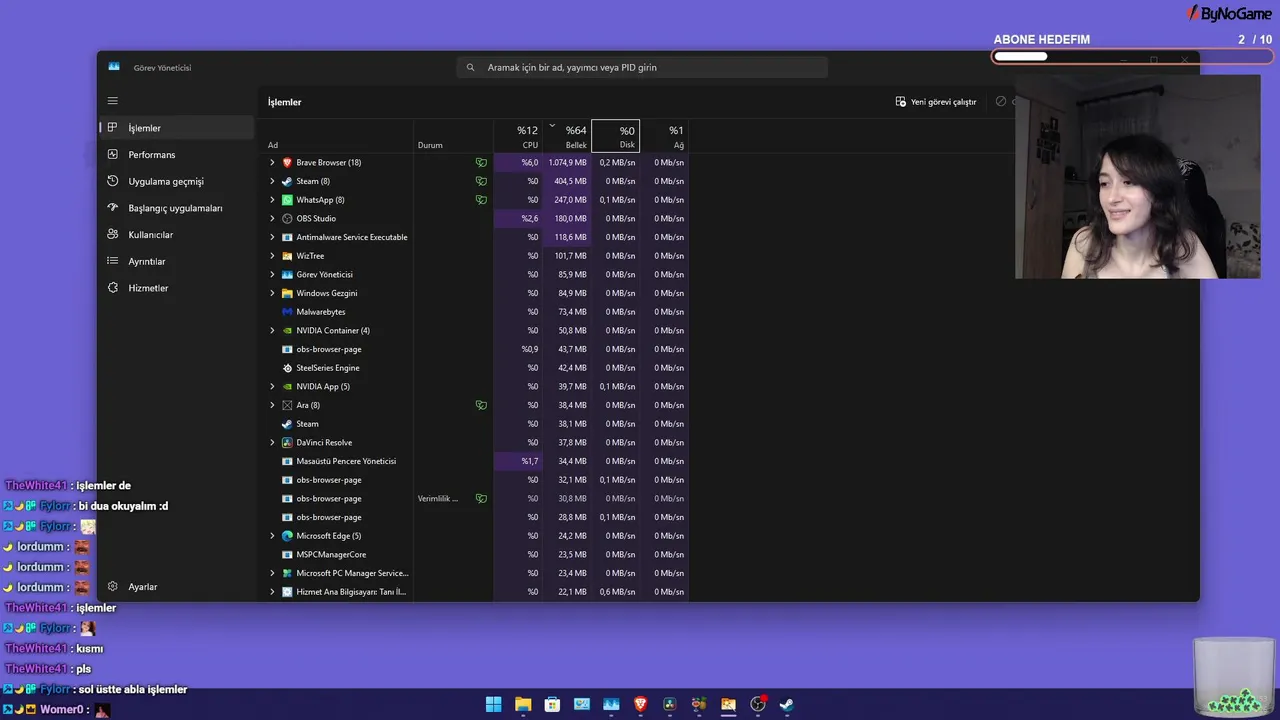Click the Görevi sonlandır (end task) icon
Image resolution: width=1280 pixels, height=720 pixels.
tap(1001, 102)
